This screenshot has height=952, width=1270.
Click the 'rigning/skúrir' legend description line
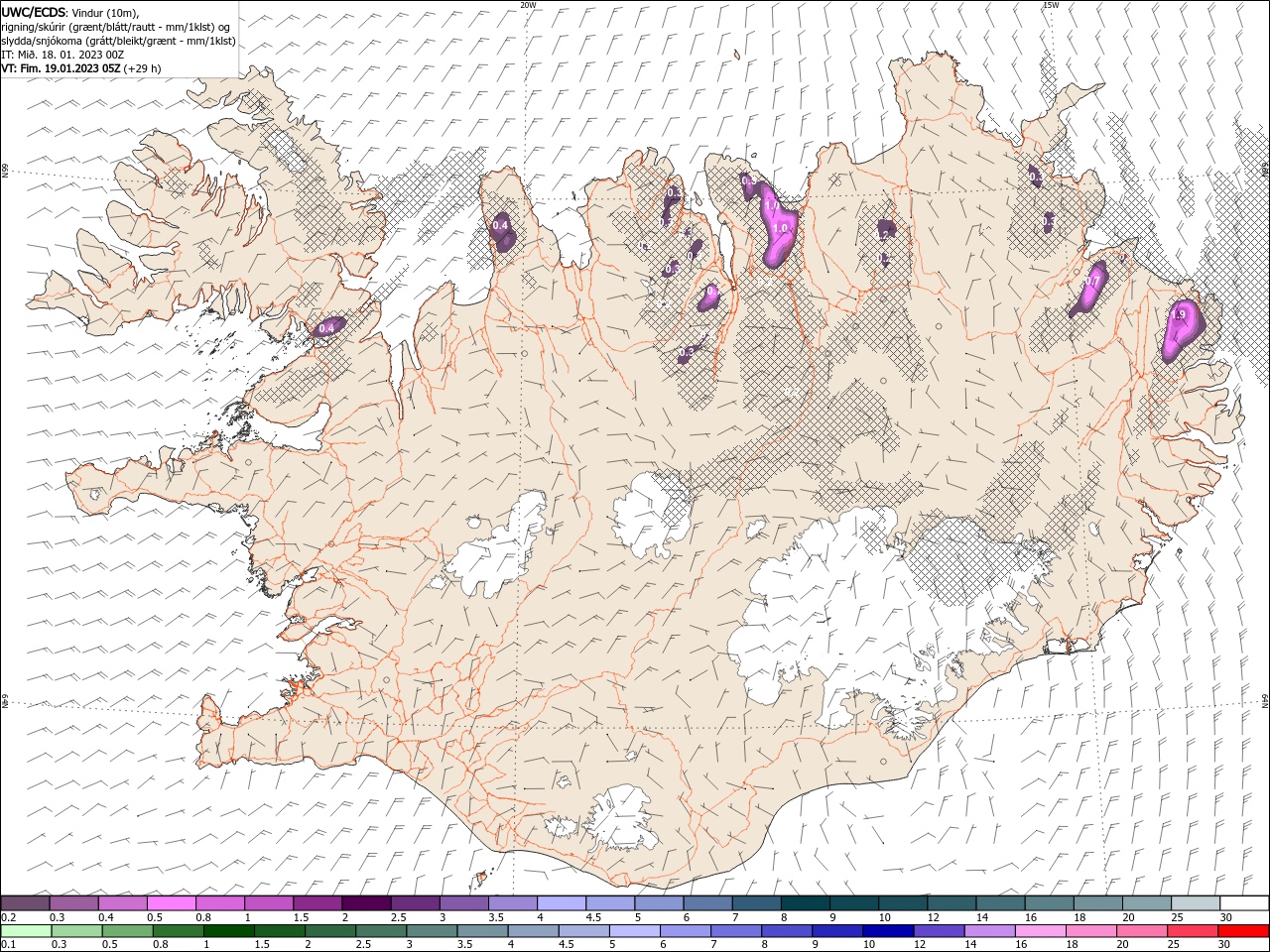pyautogui.click(x=116, y=27)
